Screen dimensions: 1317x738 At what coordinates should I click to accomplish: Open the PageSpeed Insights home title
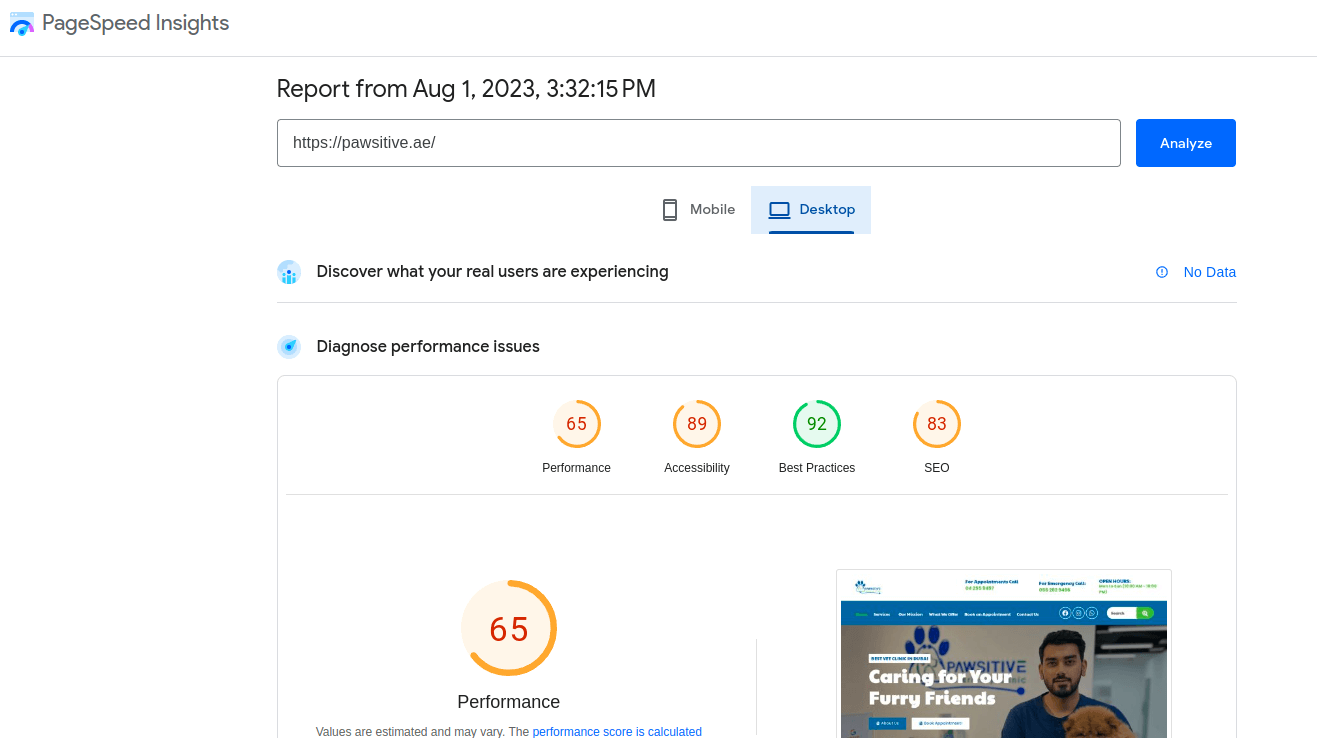pos(135,23)
